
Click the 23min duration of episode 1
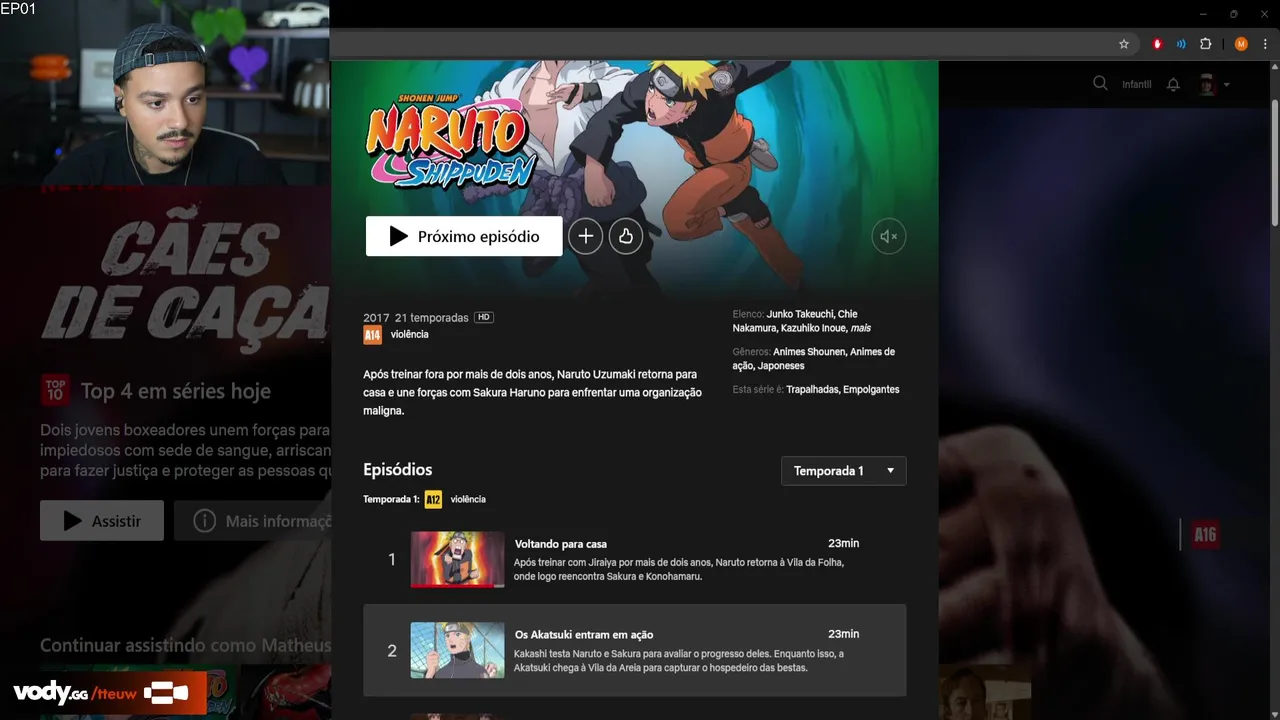click(x=843, y=543)
